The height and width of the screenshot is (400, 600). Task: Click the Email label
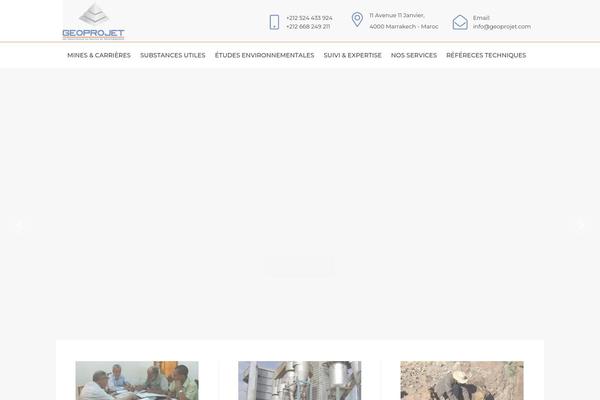tap(481, 18)
